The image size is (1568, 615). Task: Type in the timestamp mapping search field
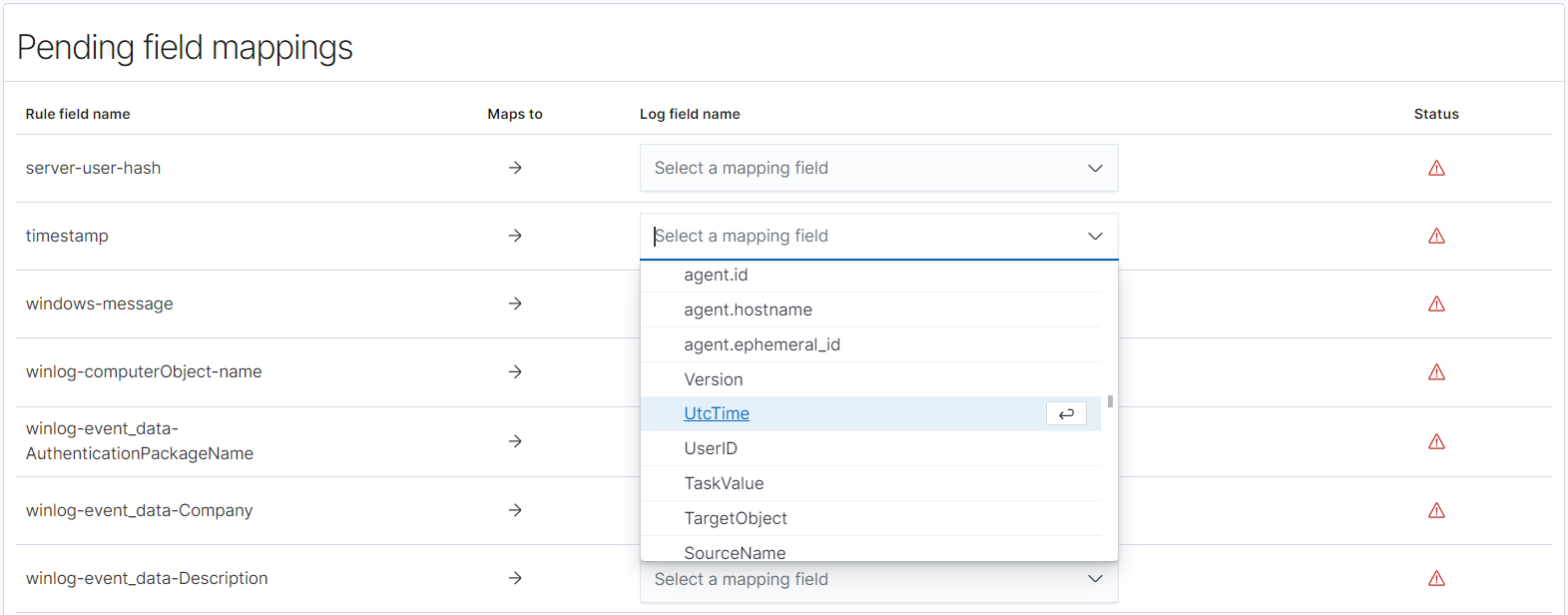tap(858, 237)
